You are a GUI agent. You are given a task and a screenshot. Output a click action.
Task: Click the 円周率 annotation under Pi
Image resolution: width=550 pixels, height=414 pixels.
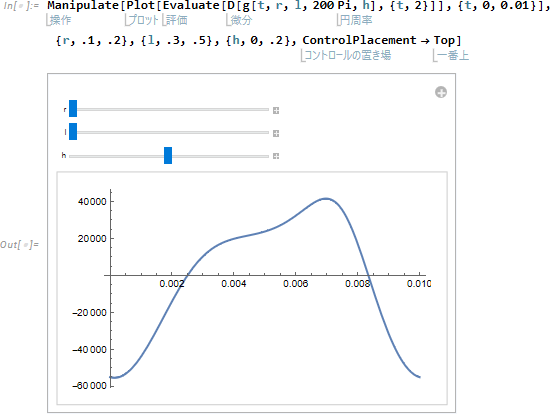(356, 20)
